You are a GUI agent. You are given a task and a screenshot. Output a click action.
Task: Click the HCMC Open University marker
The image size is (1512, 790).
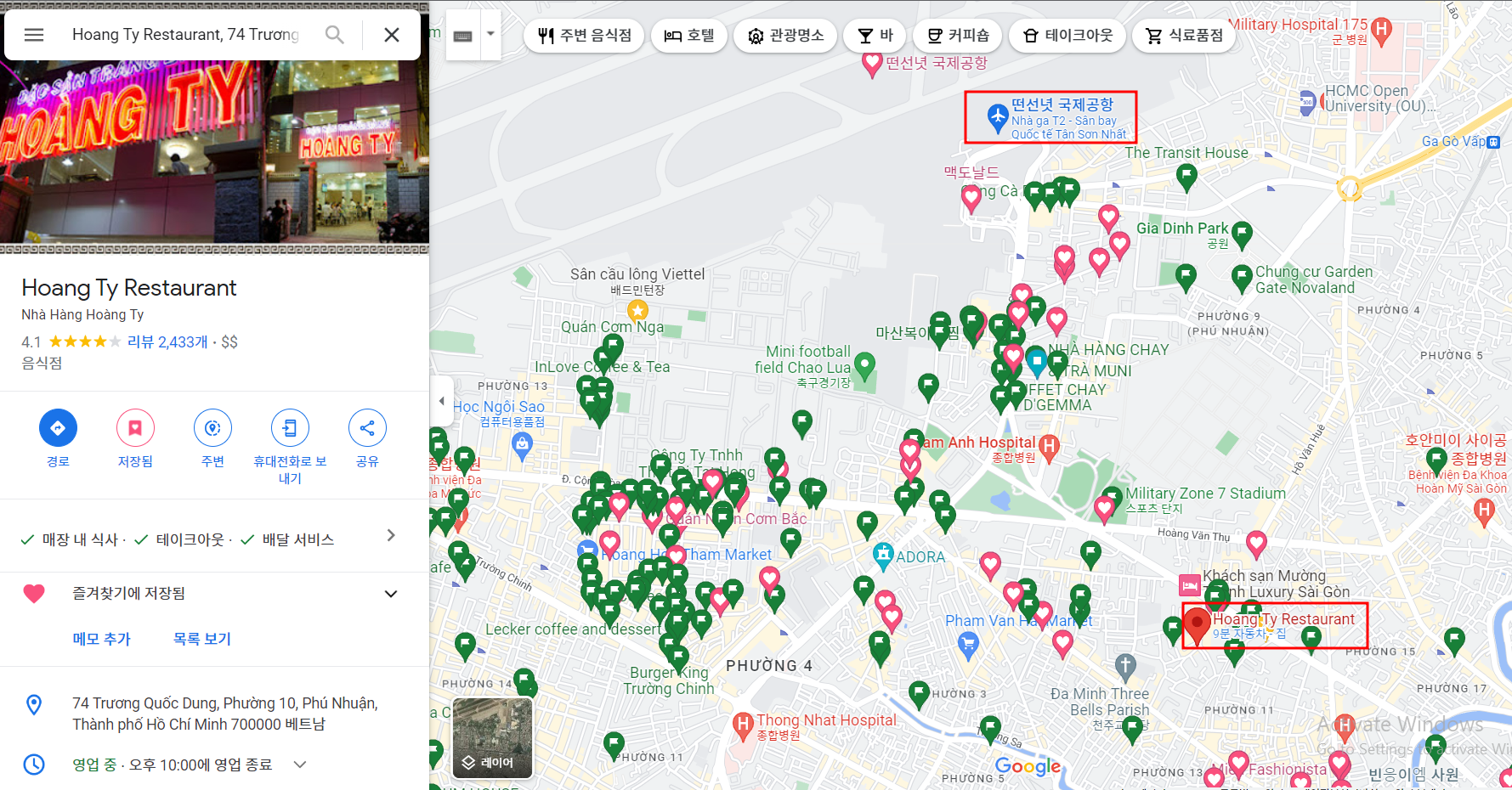tap(1308, 103)
